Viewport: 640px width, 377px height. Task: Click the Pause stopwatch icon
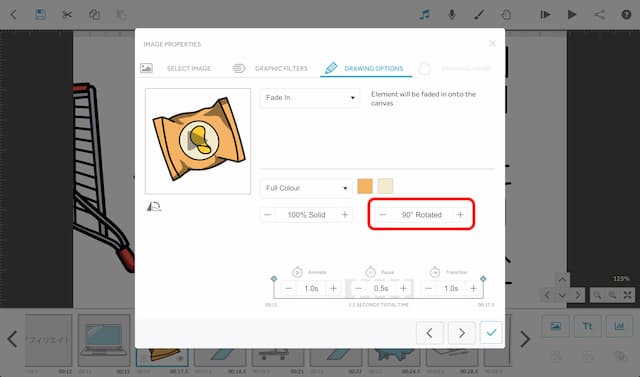pyautogui.click(x=371, y=272)
